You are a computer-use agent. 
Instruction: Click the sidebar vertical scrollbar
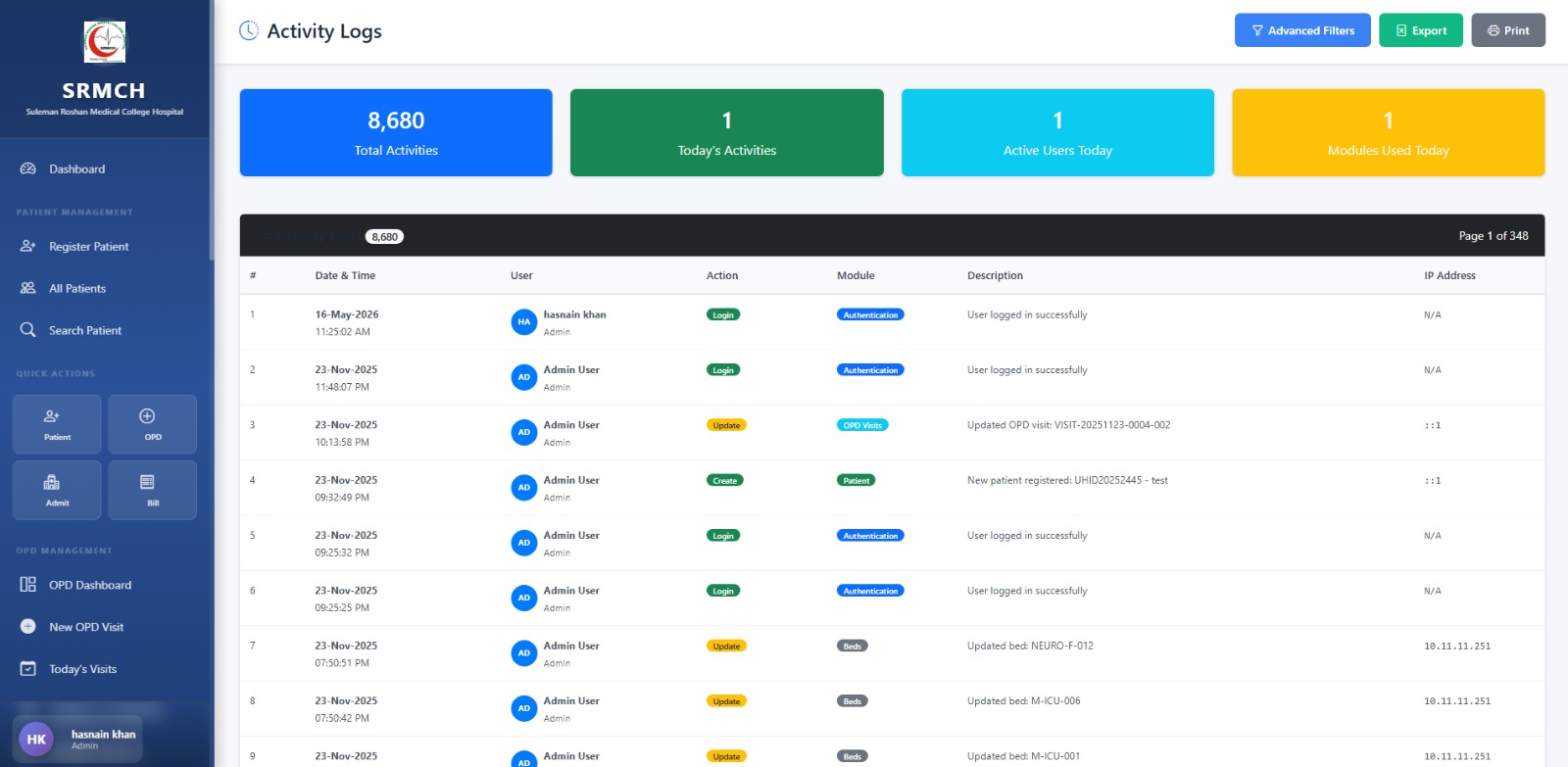[x=212, y=130]
